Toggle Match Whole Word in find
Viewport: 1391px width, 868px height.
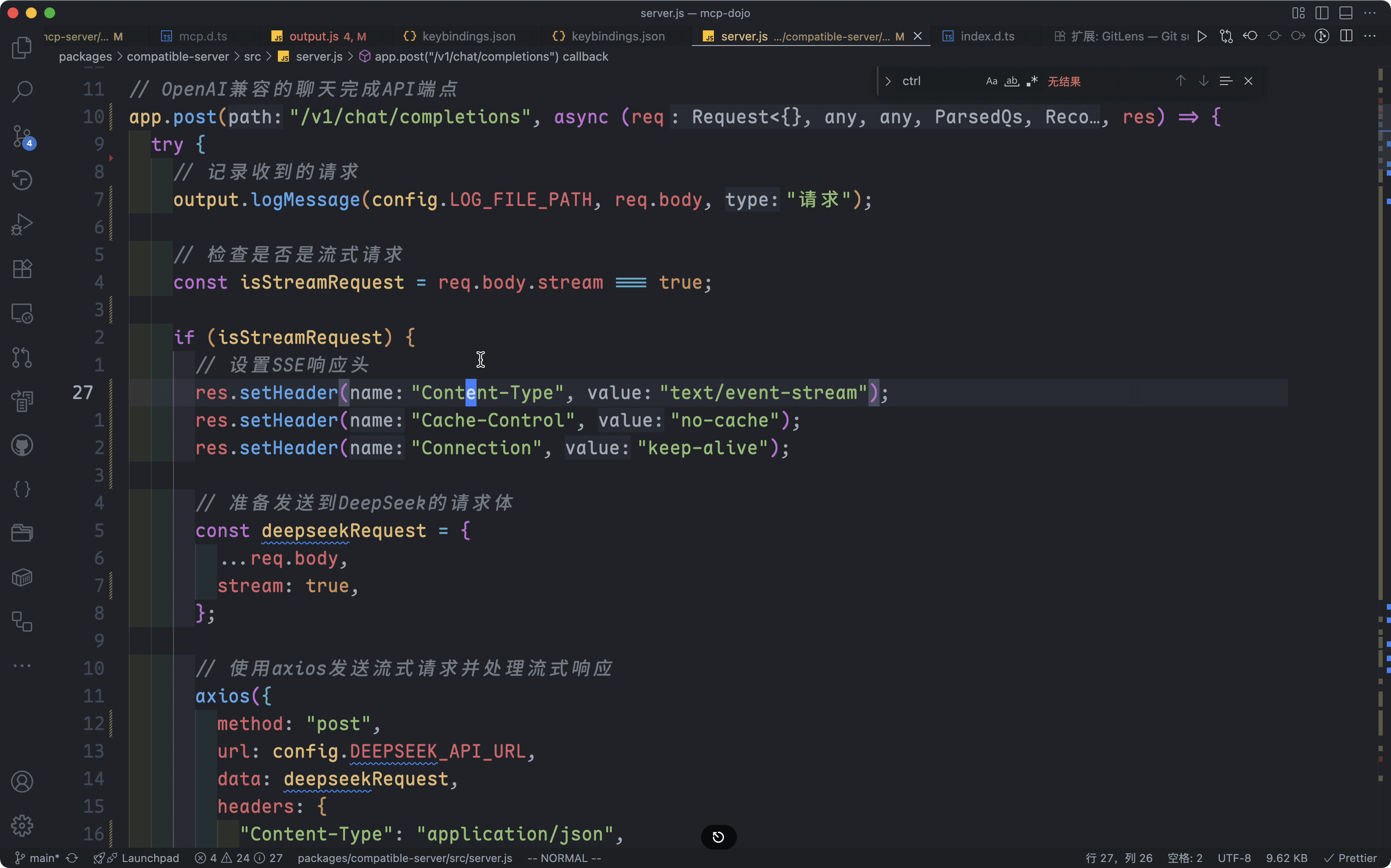1012,81
